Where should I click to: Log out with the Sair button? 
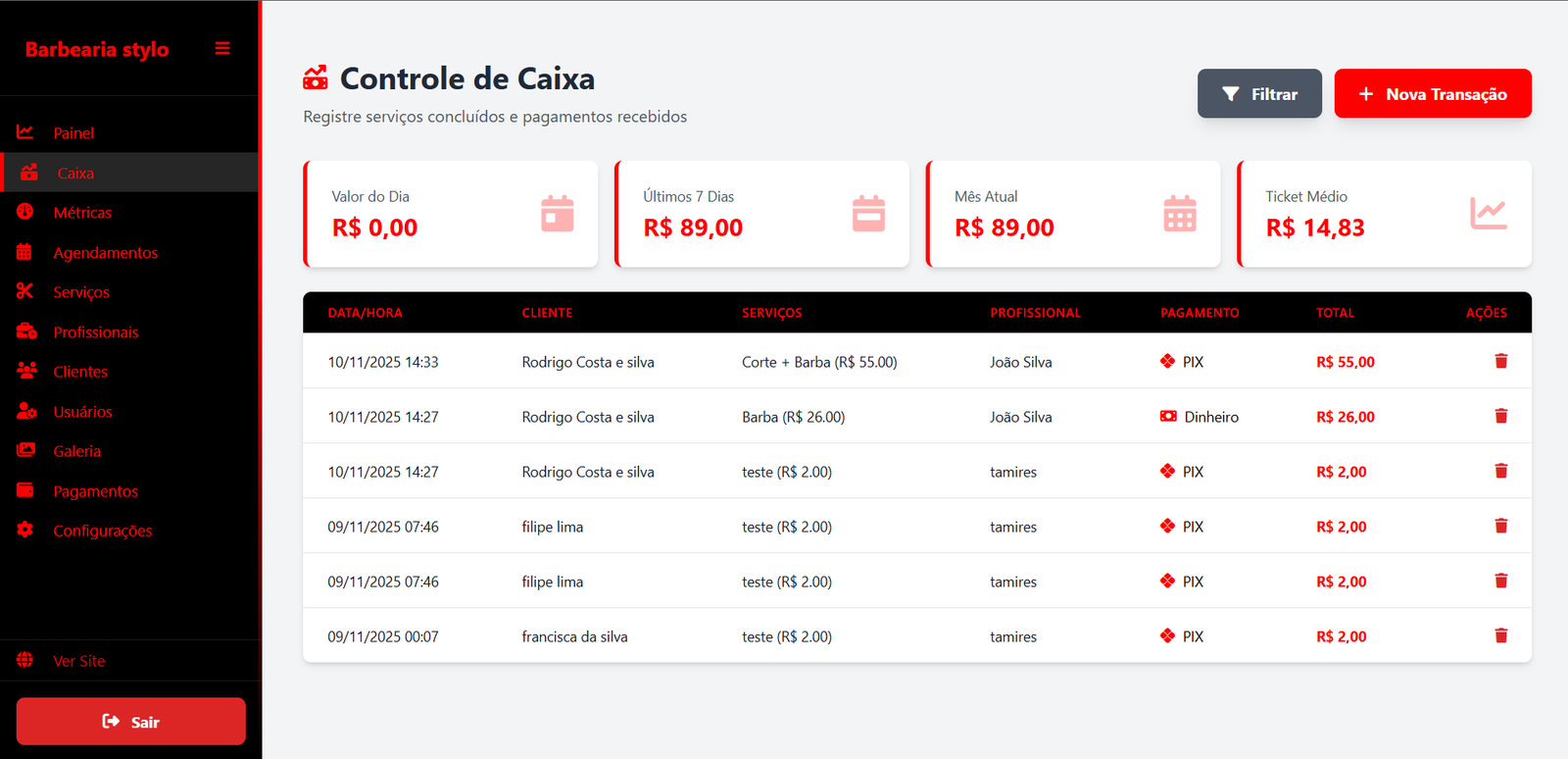point(131,722)
